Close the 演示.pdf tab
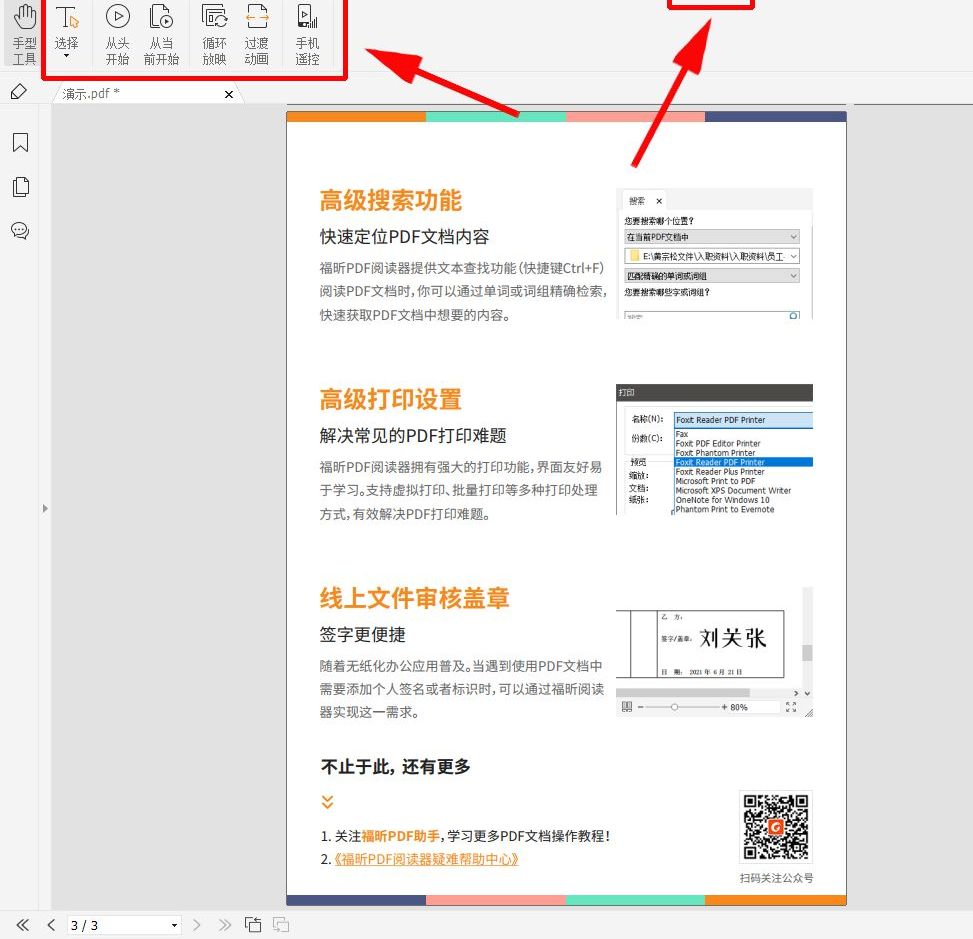 [x=229, y=94]
